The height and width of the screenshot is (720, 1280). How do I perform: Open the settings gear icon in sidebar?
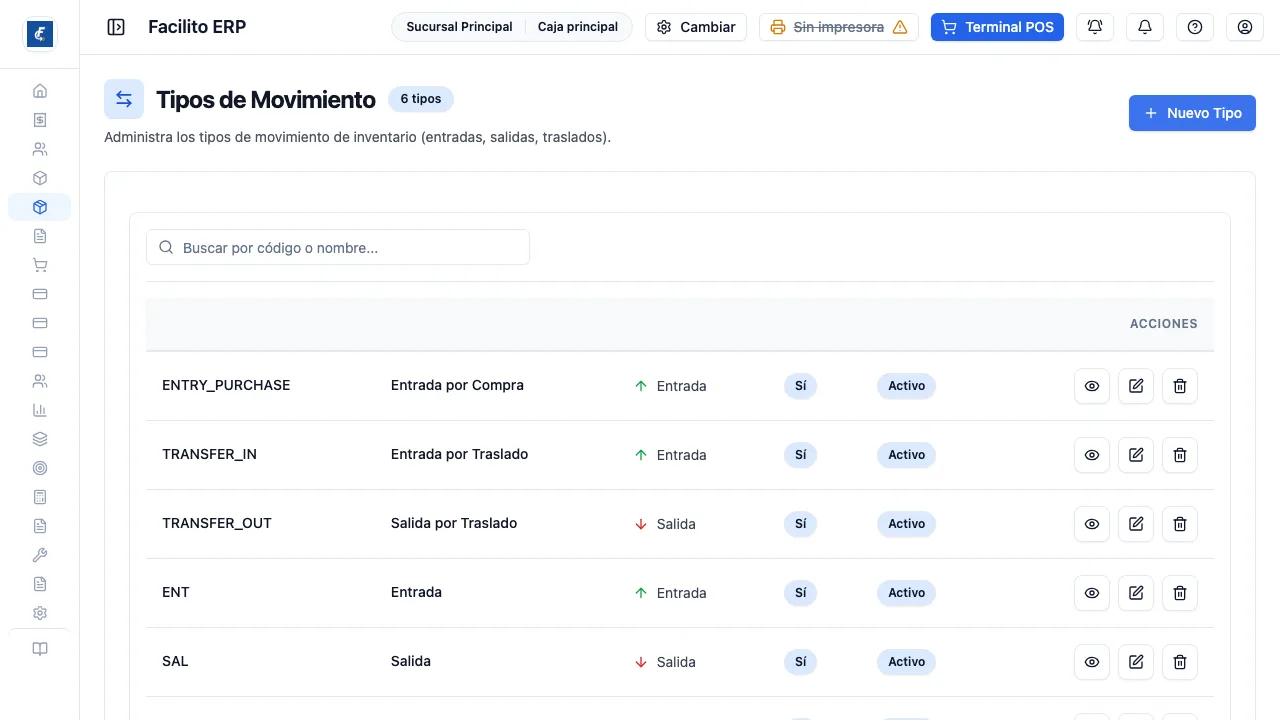40,613
